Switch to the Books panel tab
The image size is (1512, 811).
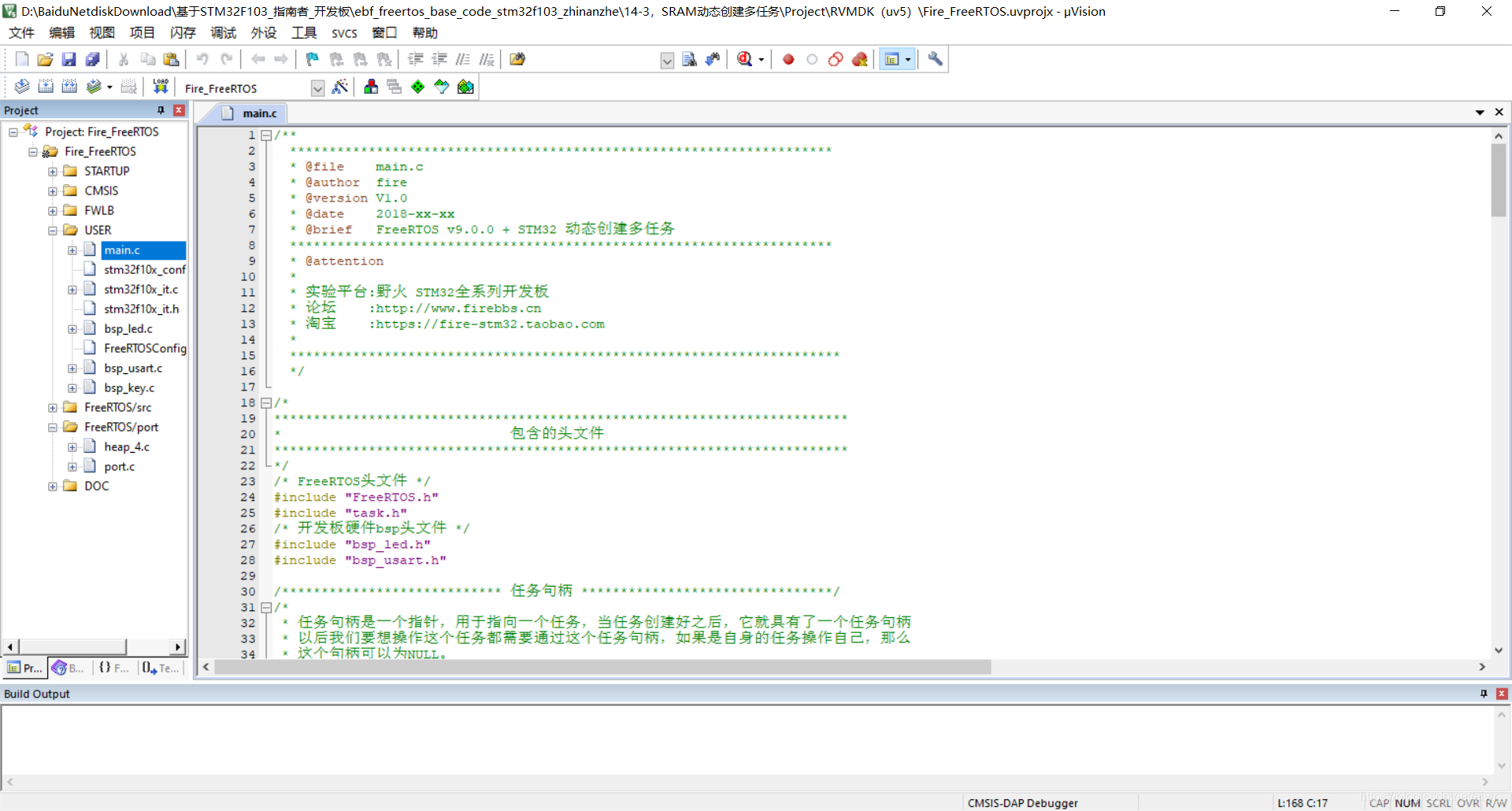pyautogui.click(x=69, y=668)
